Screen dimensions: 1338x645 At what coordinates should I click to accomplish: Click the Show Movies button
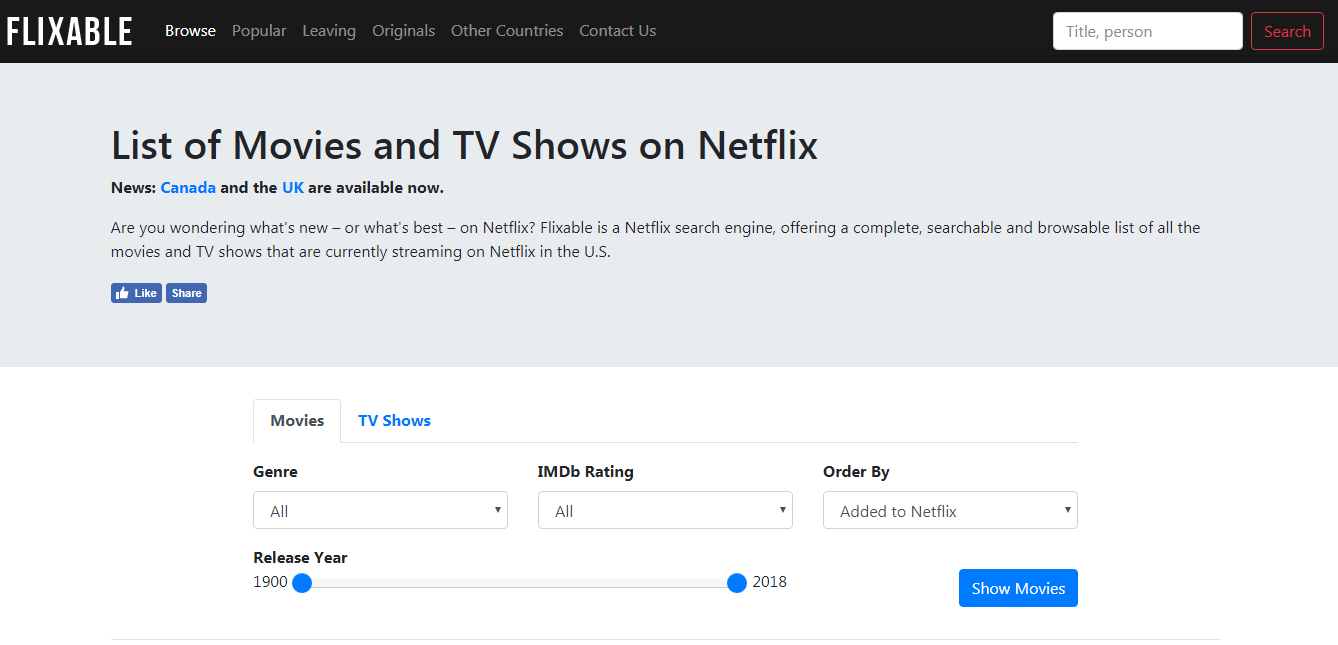(x=1018, y=588)
